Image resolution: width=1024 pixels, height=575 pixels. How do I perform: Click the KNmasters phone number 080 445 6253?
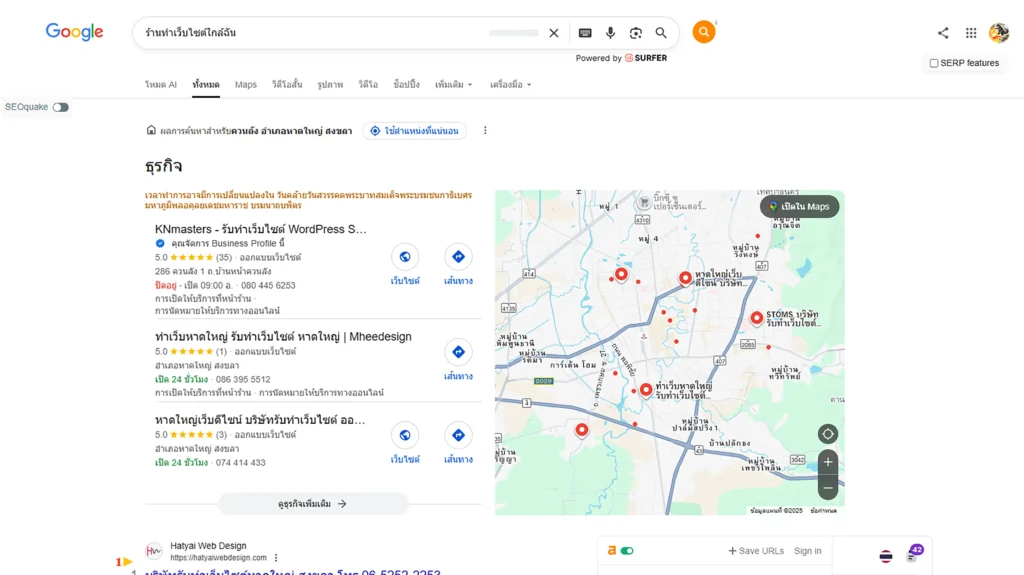tap(268, 286)
